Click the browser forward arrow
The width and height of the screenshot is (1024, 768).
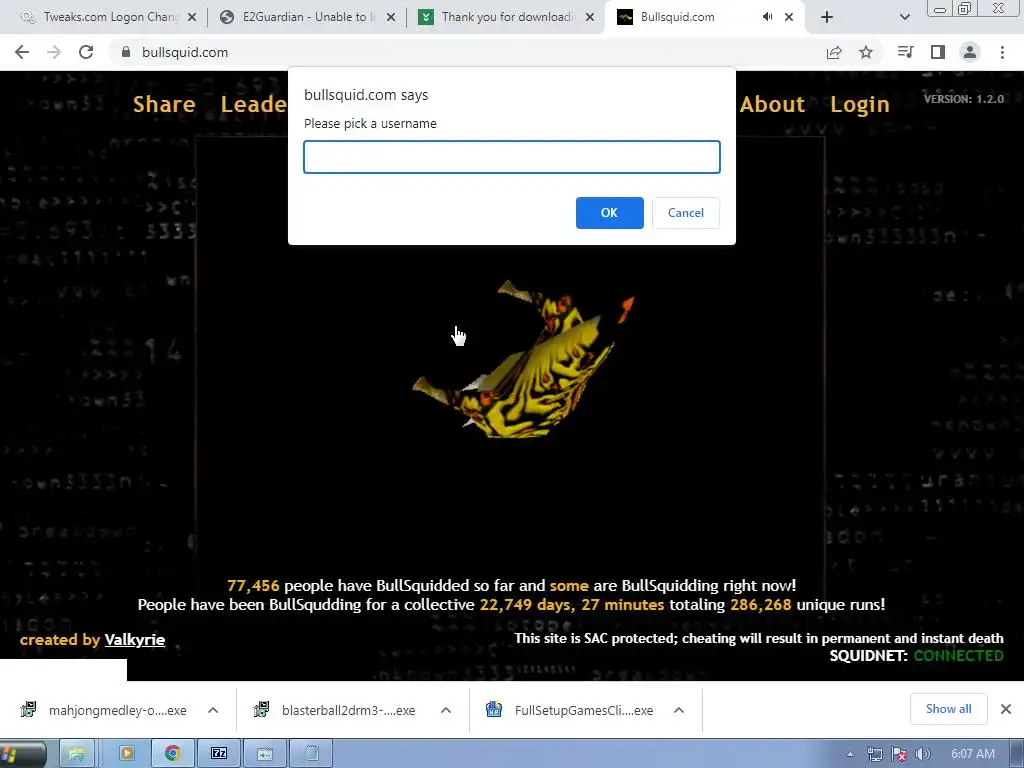click(54, 52)
